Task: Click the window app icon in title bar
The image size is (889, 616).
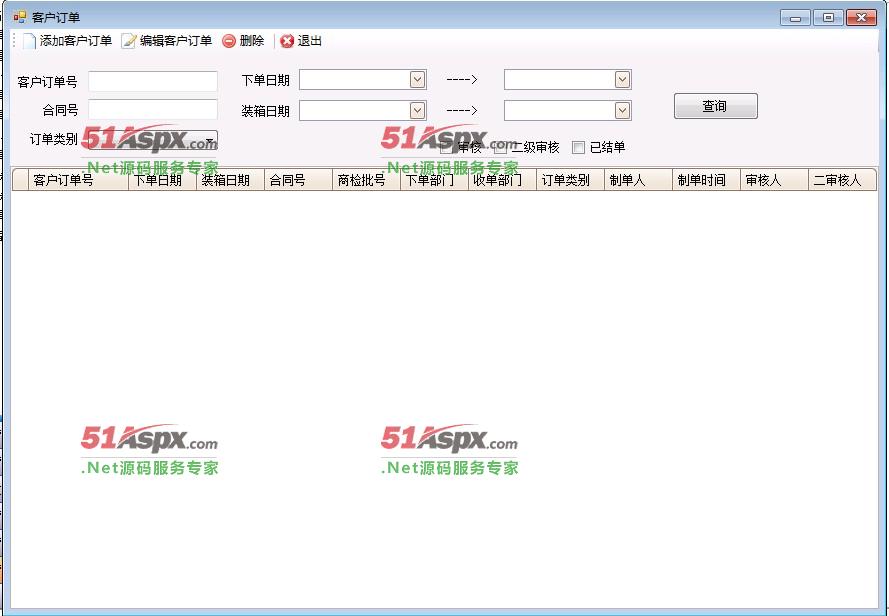Action: click(20, 17)
